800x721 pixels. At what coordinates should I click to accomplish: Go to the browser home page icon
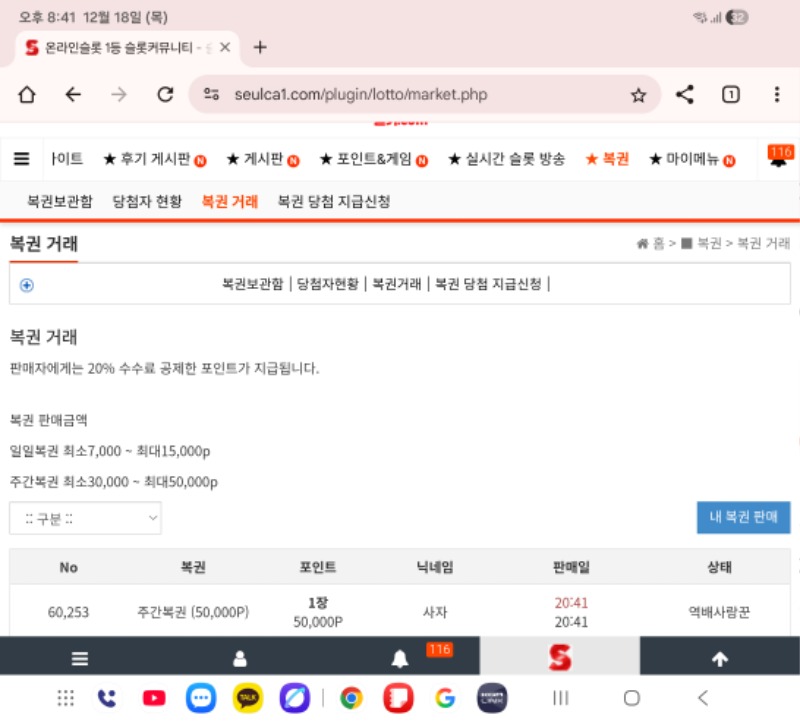coord(27,95)
